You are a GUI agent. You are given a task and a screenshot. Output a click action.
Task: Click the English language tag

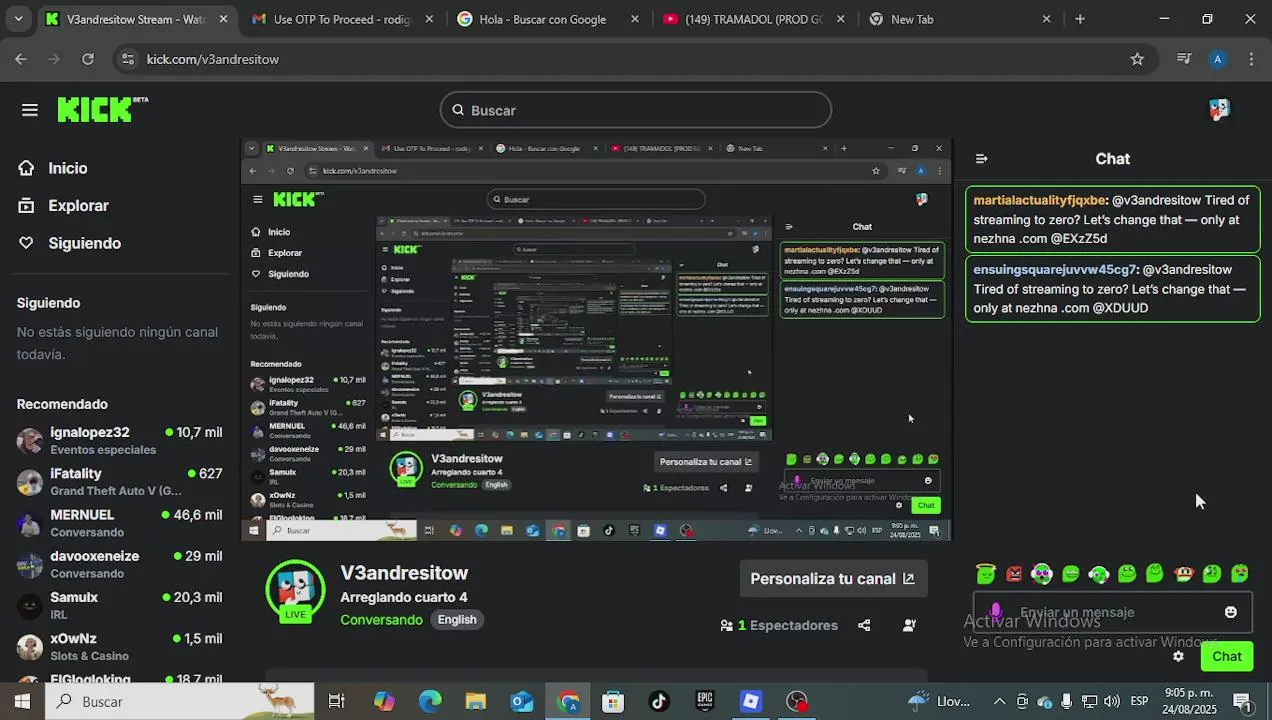pos(457,620)
